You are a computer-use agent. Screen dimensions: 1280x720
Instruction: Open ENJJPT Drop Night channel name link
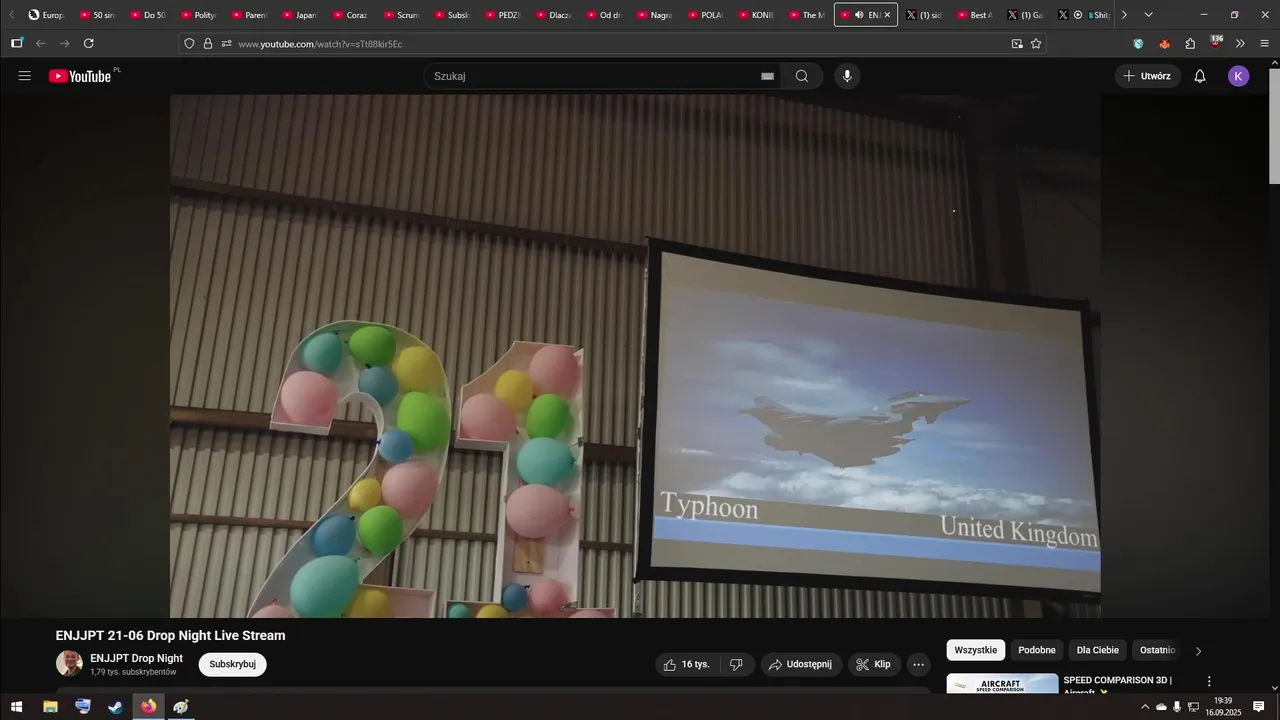(136, 658)
